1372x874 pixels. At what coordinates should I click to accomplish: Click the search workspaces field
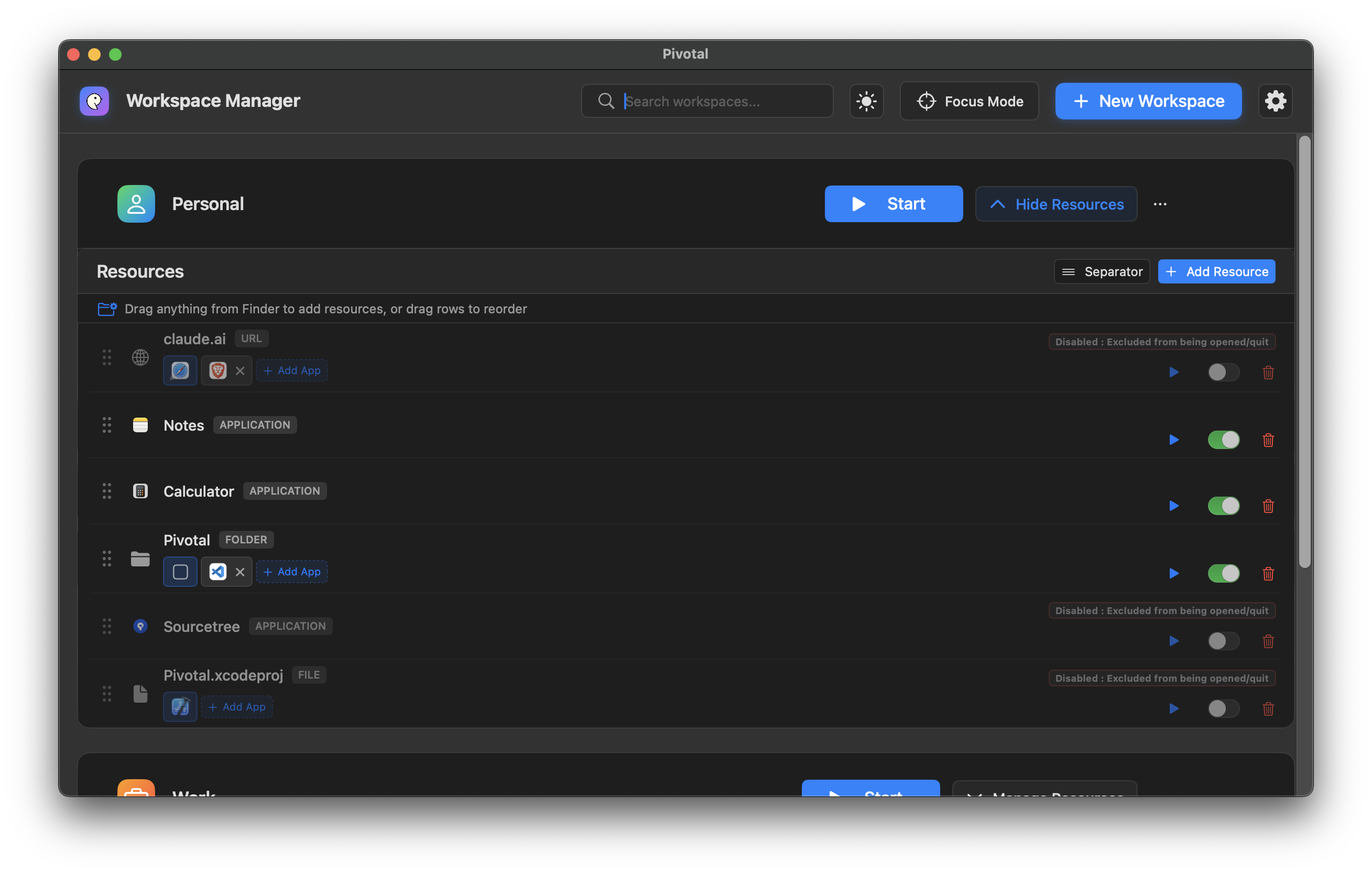706,101
